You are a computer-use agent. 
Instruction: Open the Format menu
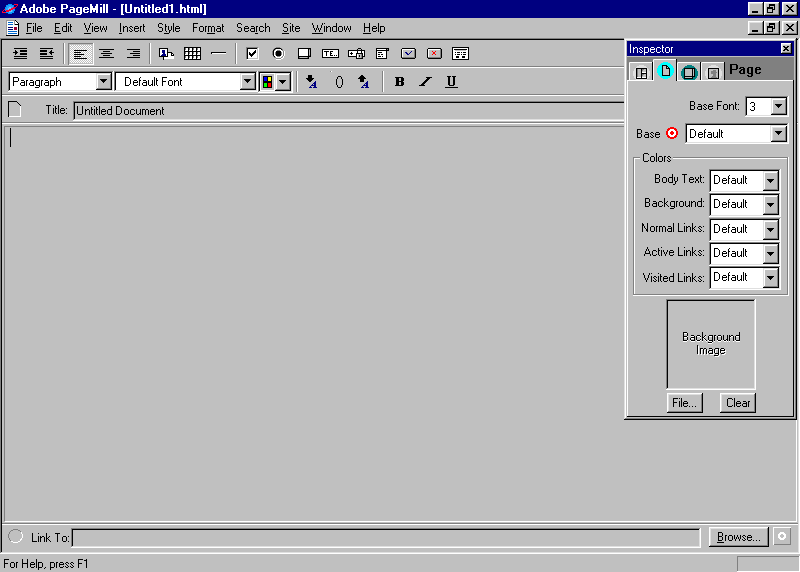coord(208,28)
